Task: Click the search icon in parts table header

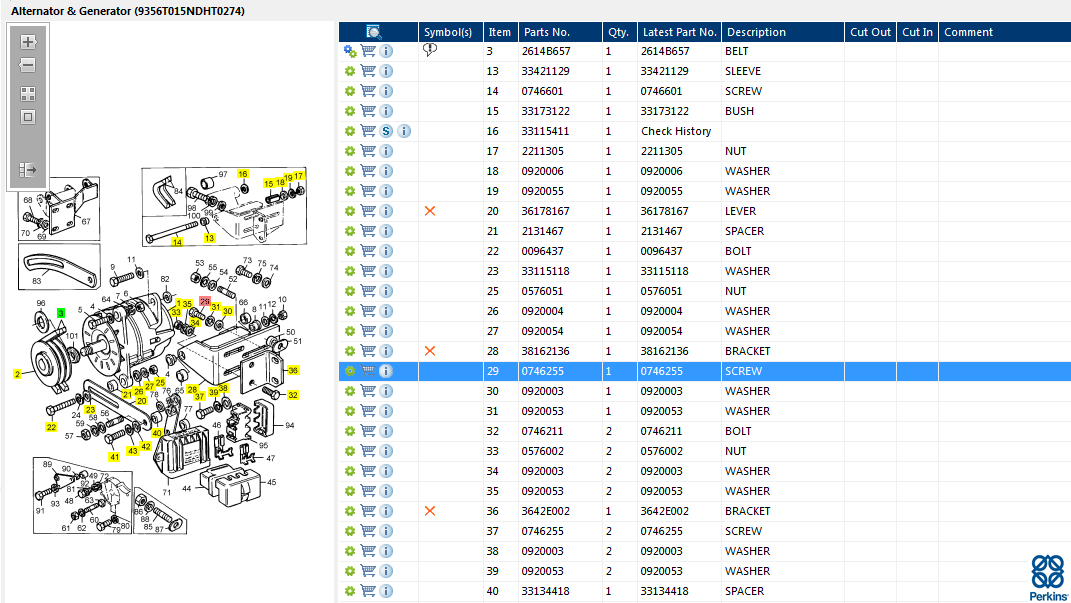Action: pyautogui.click(x=374, y=32)
